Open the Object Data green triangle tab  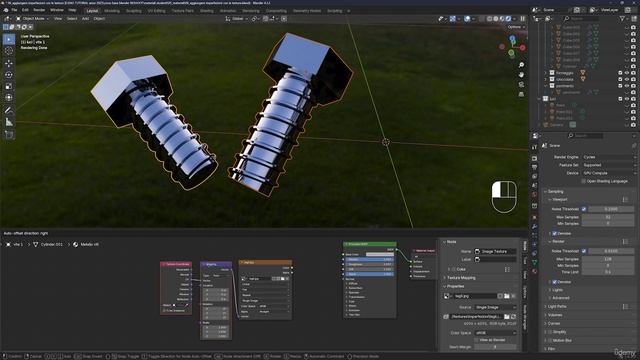pyautogui.click(x=534, y=262)
